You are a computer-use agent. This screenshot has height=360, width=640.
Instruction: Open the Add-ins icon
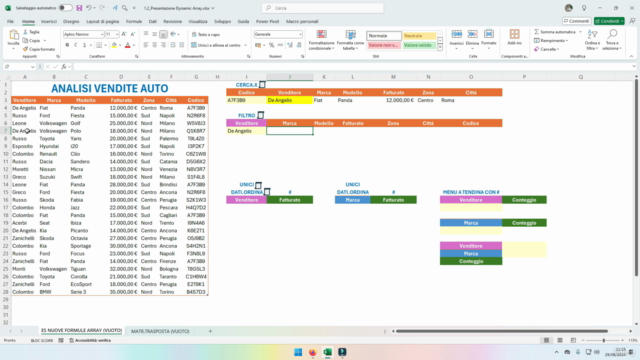coord(514,38)
